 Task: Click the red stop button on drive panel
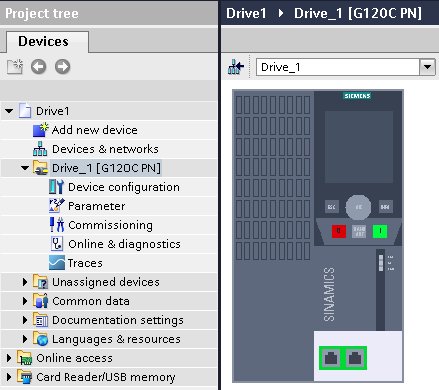pos(339,231)
